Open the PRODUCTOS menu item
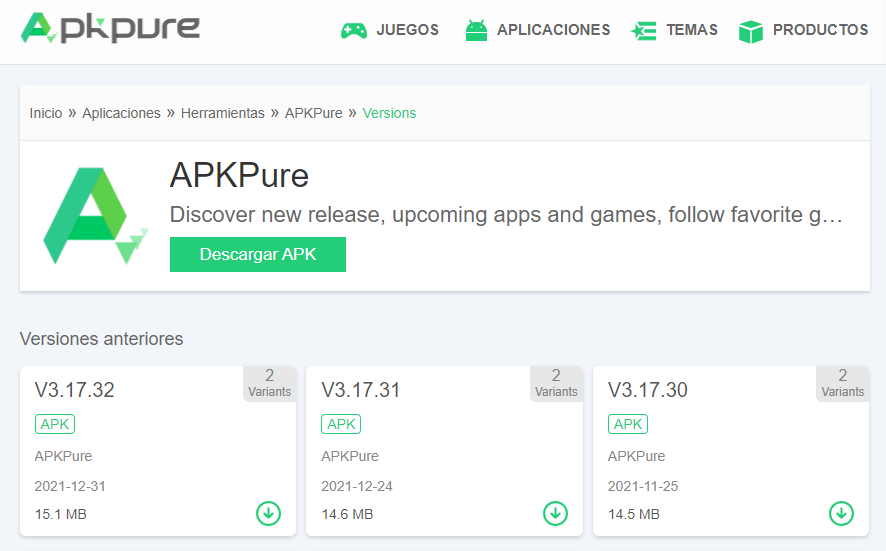Image resolution: width=886 pixels, height=551 pixels. pyautogui.click(x=820, y=30)
